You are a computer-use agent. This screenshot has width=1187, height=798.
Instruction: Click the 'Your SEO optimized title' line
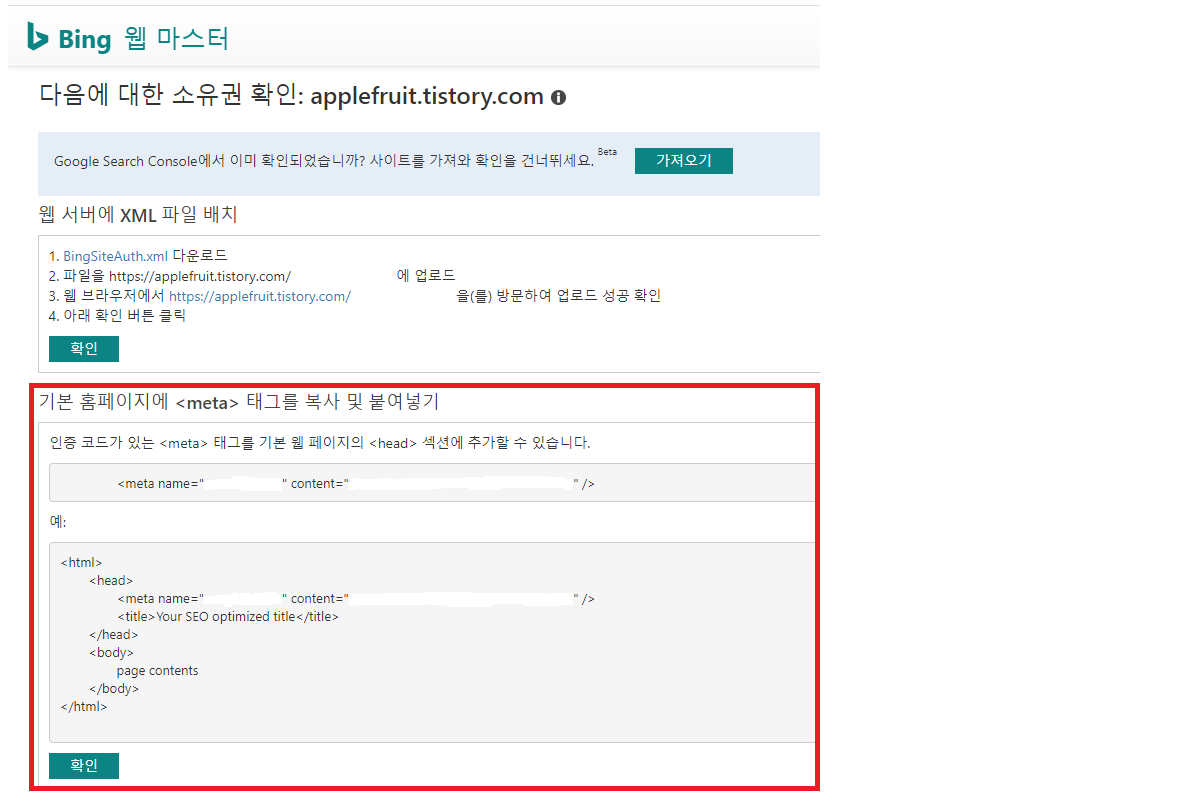(228, 617)
